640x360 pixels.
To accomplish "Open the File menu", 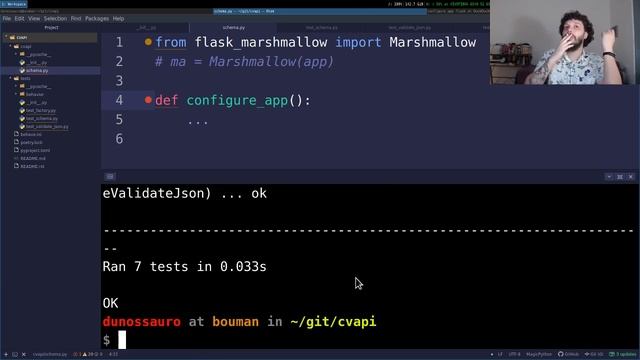I will click(x=7, y=19).
